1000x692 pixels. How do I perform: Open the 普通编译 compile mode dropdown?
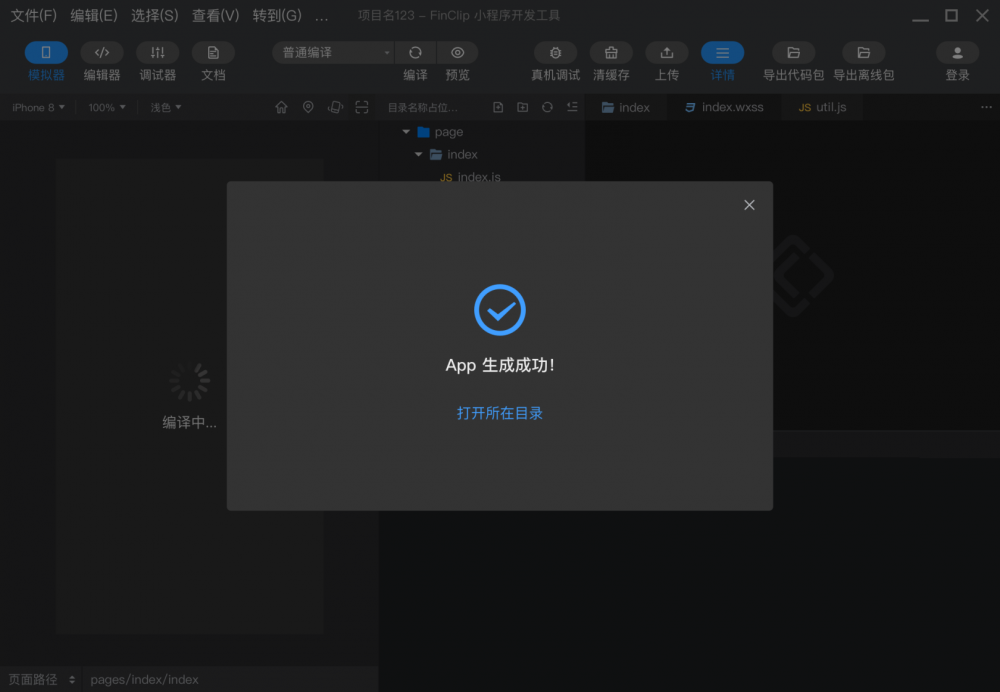pos(333,53)
